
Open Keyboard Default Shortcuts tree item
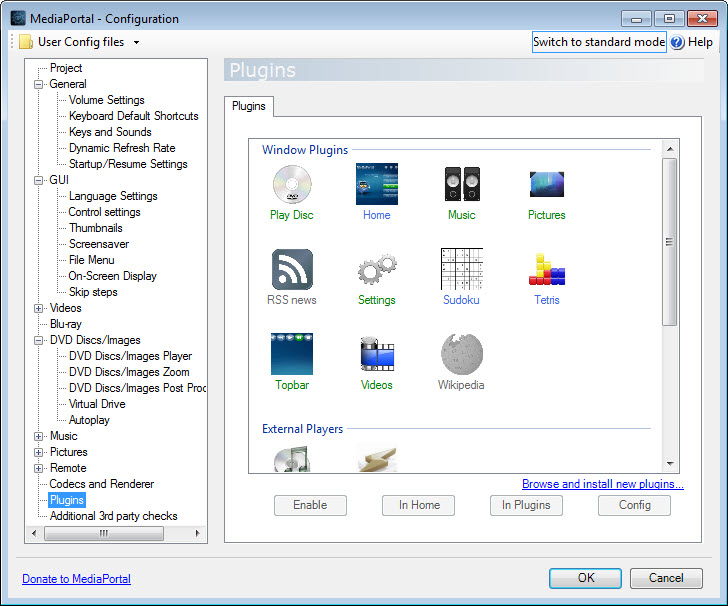click(x=134, y=116)
